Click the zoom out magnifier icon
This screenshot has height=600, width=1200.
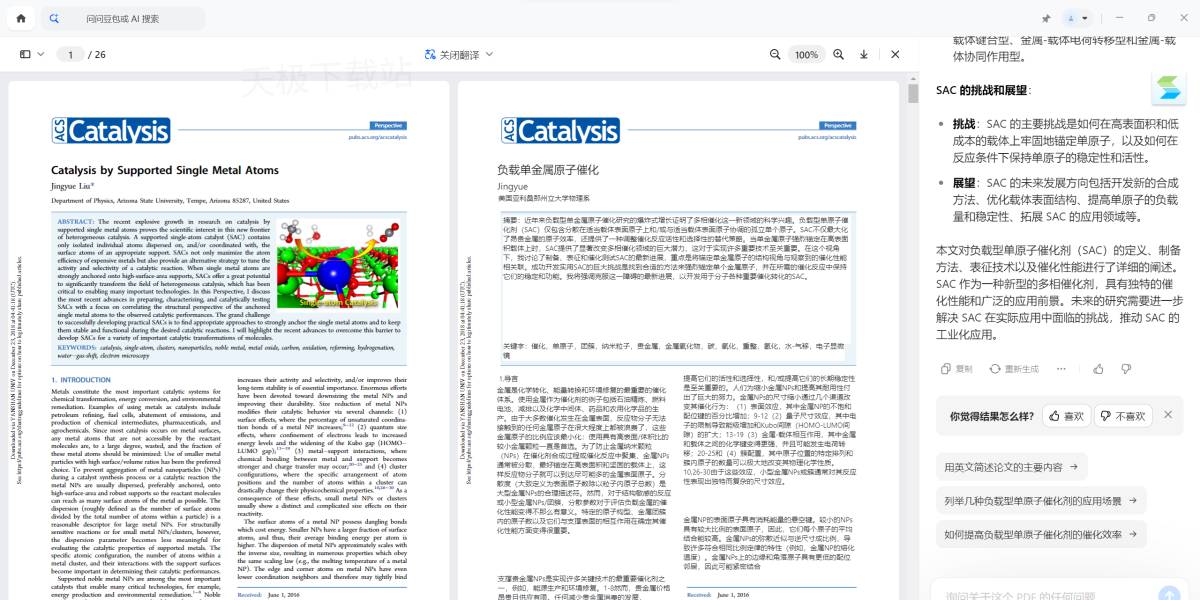pos(775,54)
